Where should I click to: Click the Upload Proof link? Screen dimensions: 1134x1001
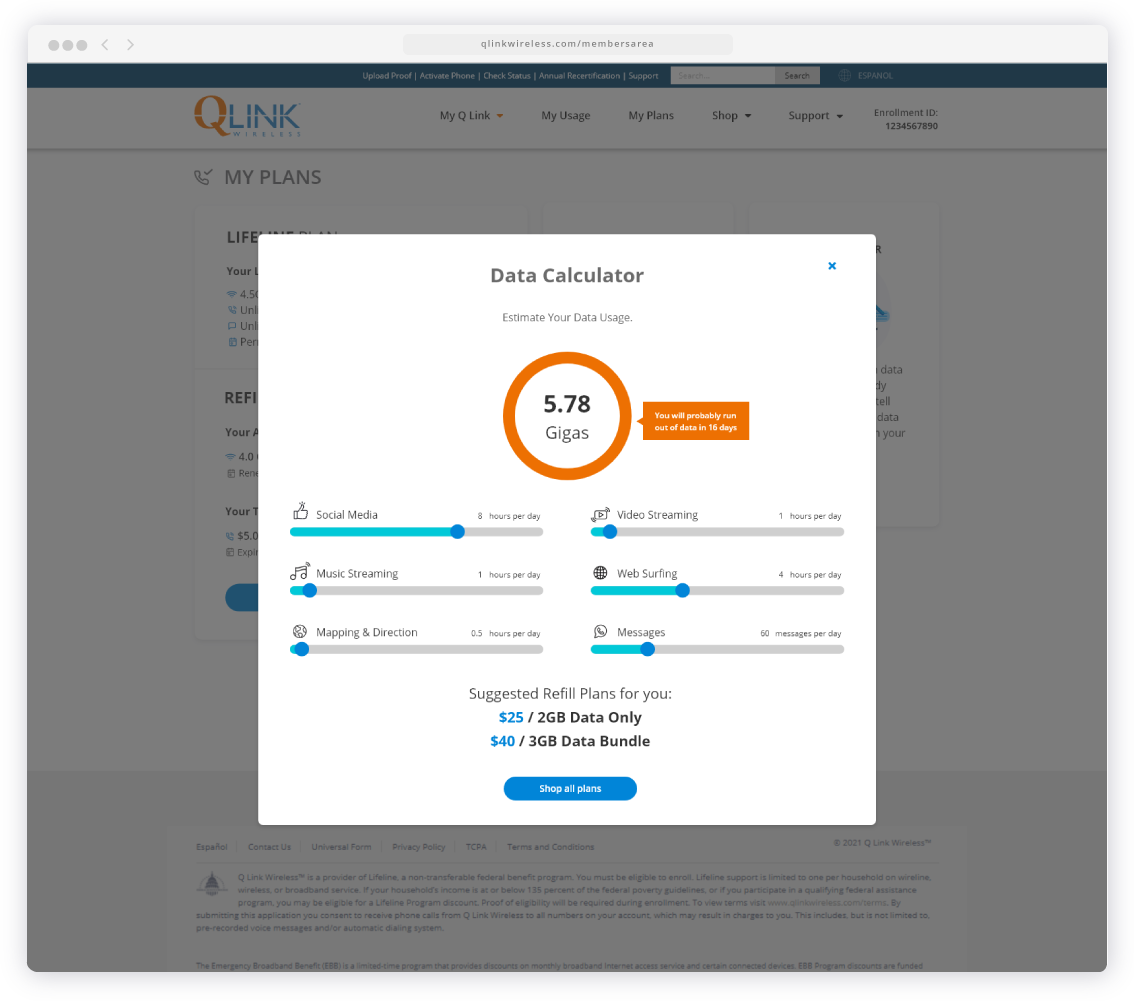coord(387,75)
